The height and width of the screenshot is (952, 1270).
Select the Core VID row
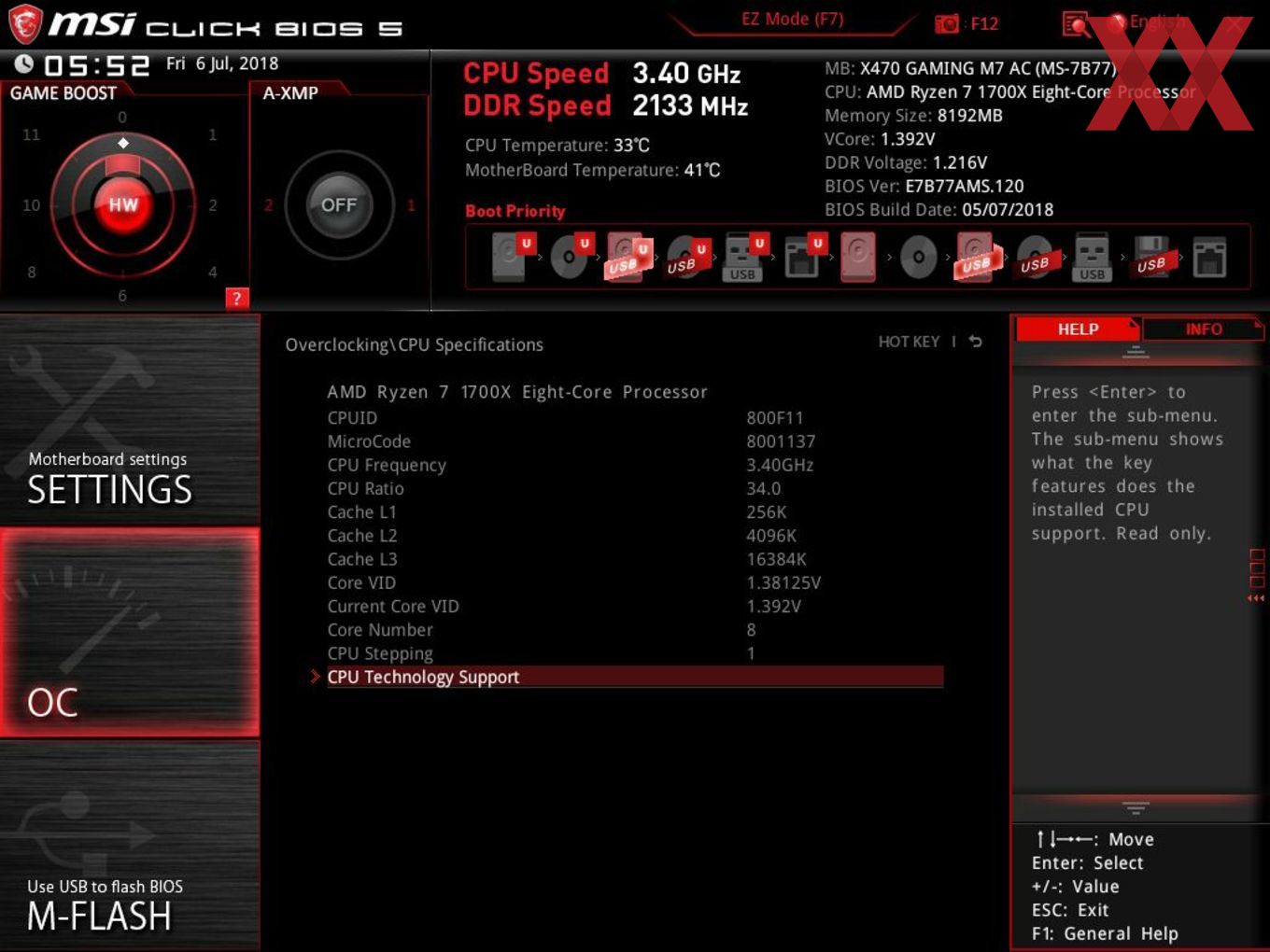pos(635,582)
